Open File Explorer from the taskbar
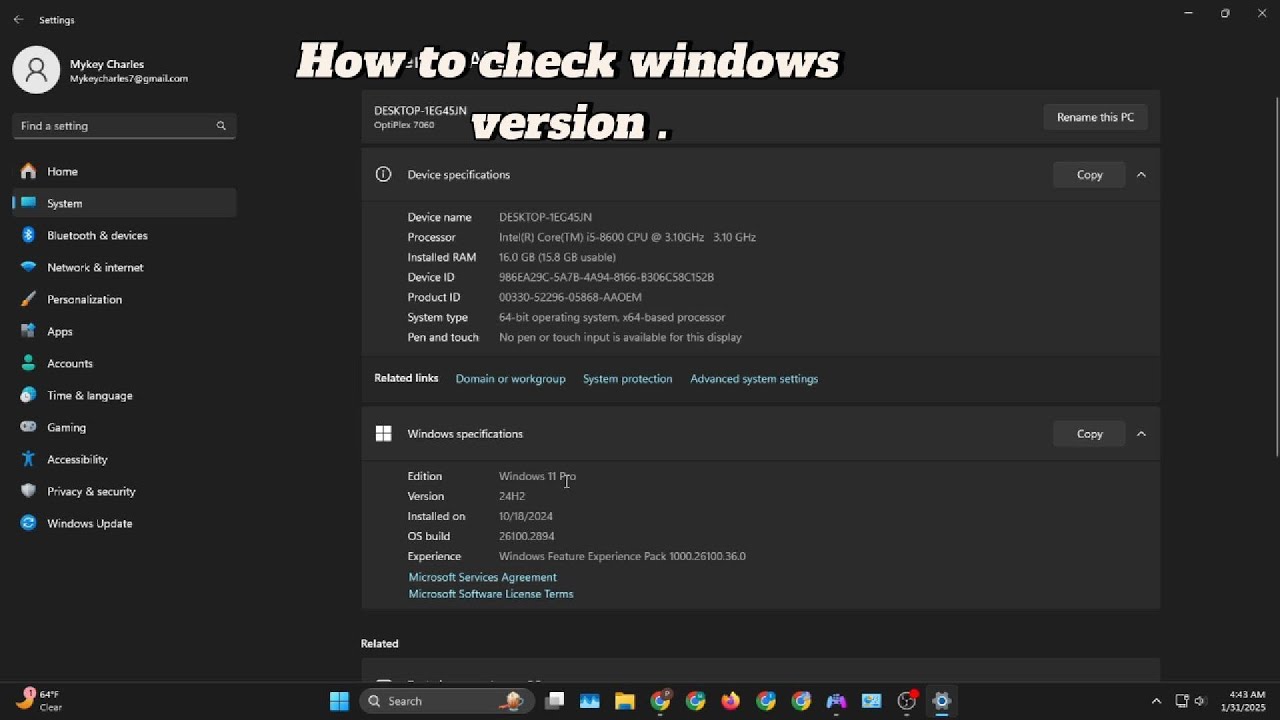The height and width of the screenshot is (720, 1280). (625, 701)
